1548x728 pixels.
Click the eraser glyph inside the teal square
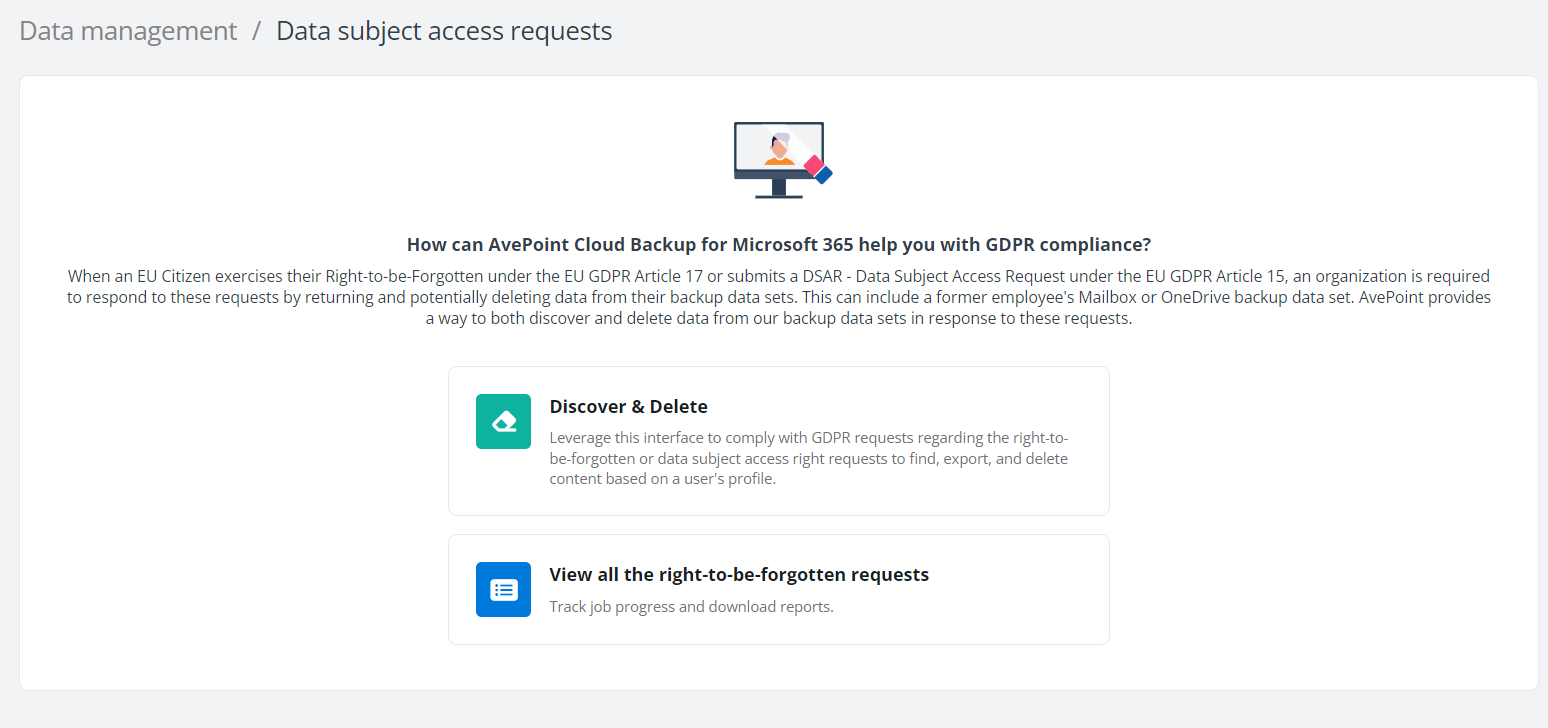click(x=503, y=421)
